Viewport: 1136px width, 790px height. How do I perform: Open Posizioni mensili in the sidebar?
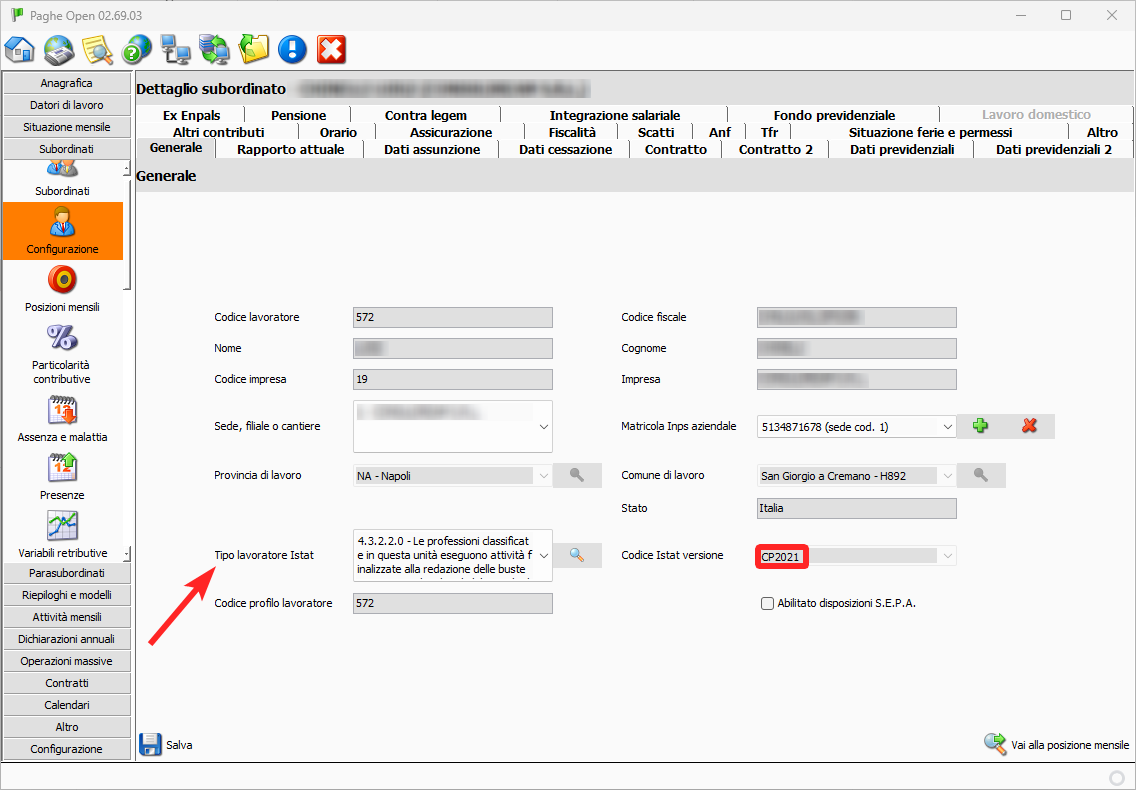(x=62, y=289)
